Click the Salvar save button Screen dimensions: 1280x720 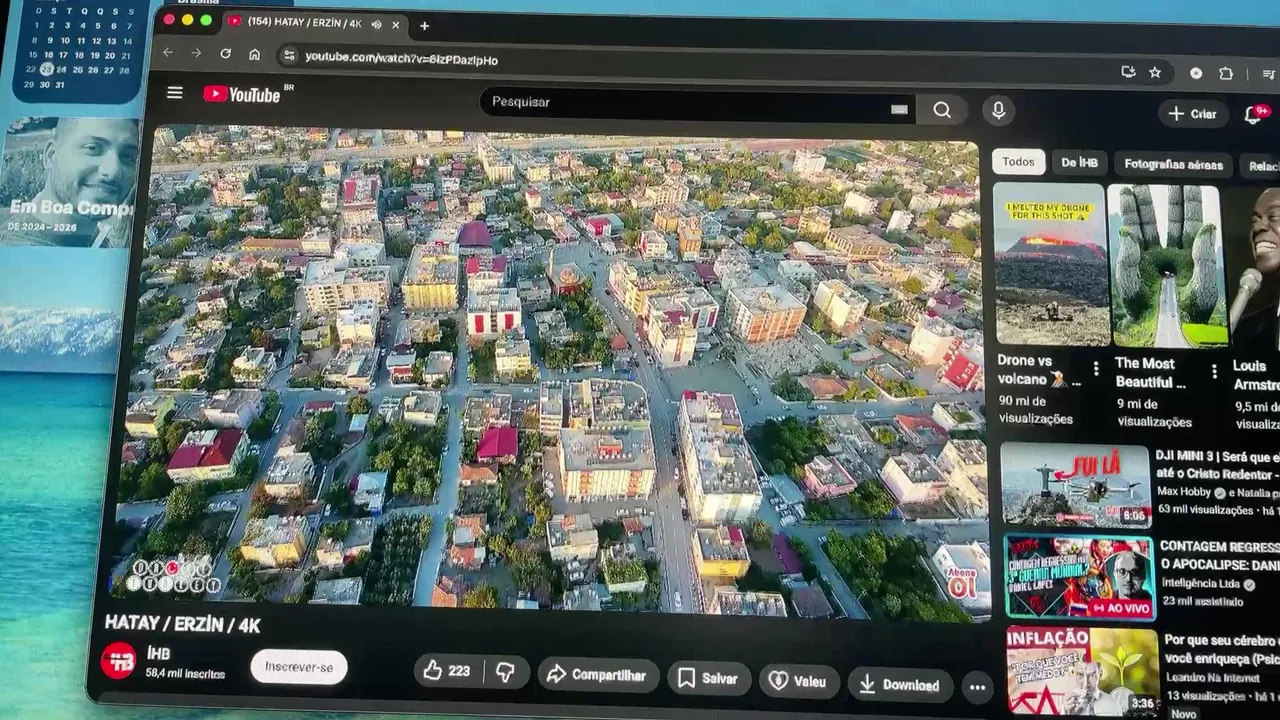click(x=708, y=678)
